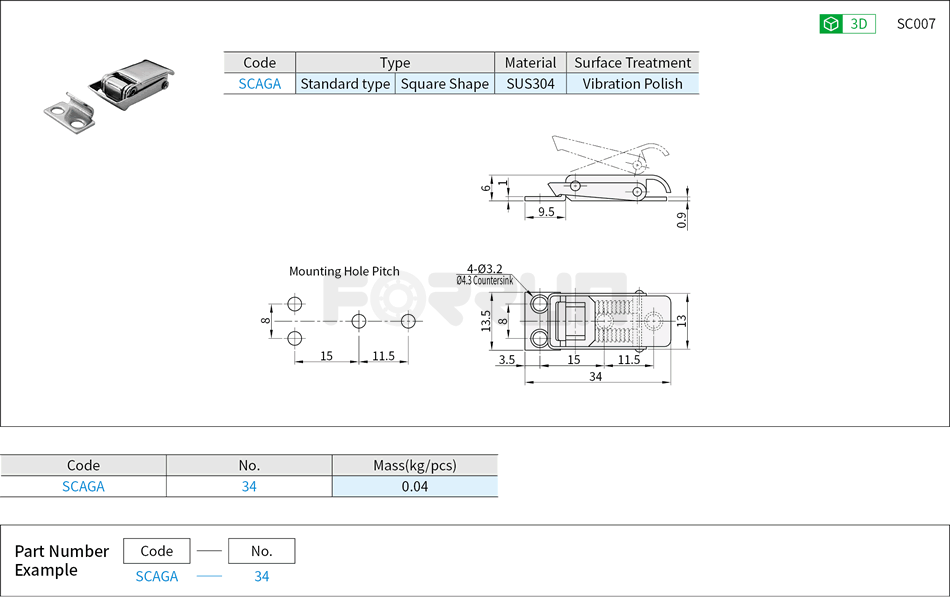Click the Surface Treatment column header
Viewport: 950px width, 597px height.
coord(632,62)
